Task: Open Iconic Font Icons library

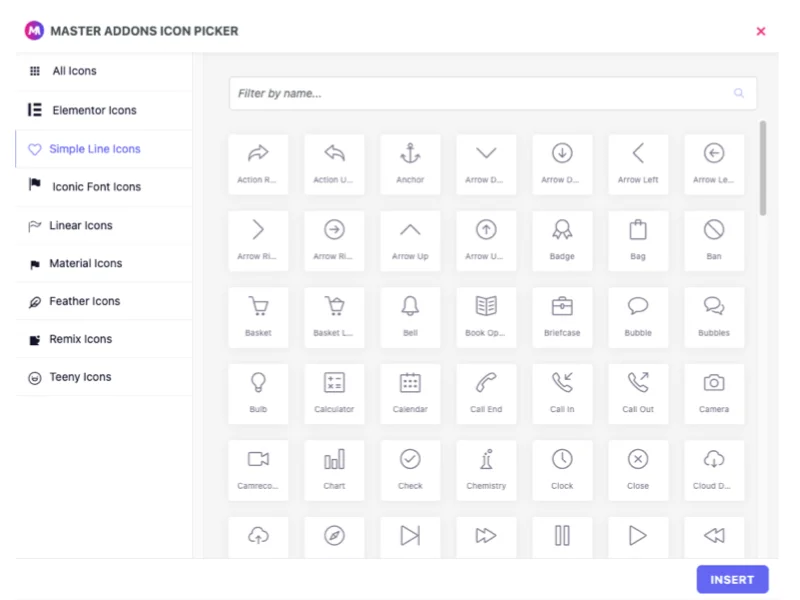Action: [104, 187]
